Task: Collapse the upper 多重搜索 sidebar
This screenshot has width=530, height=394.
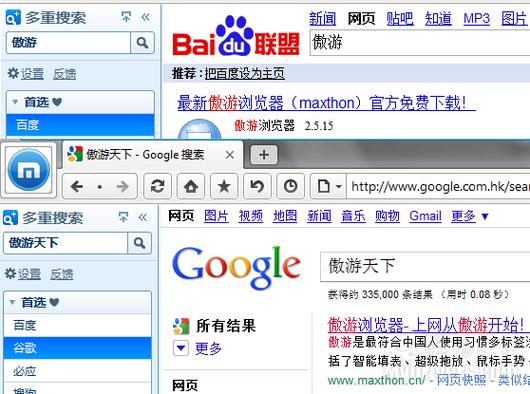Action: (x=146, y=17)
